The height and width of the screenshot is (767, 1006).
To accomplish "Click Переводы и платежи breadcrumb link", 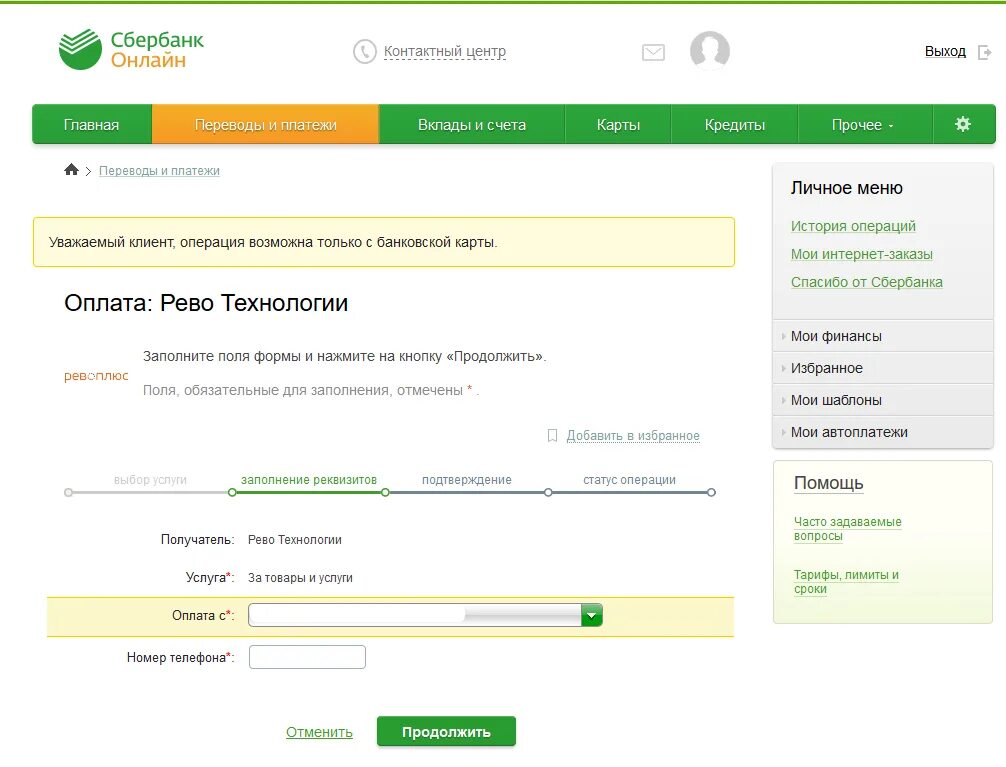I will coord(159,171).
